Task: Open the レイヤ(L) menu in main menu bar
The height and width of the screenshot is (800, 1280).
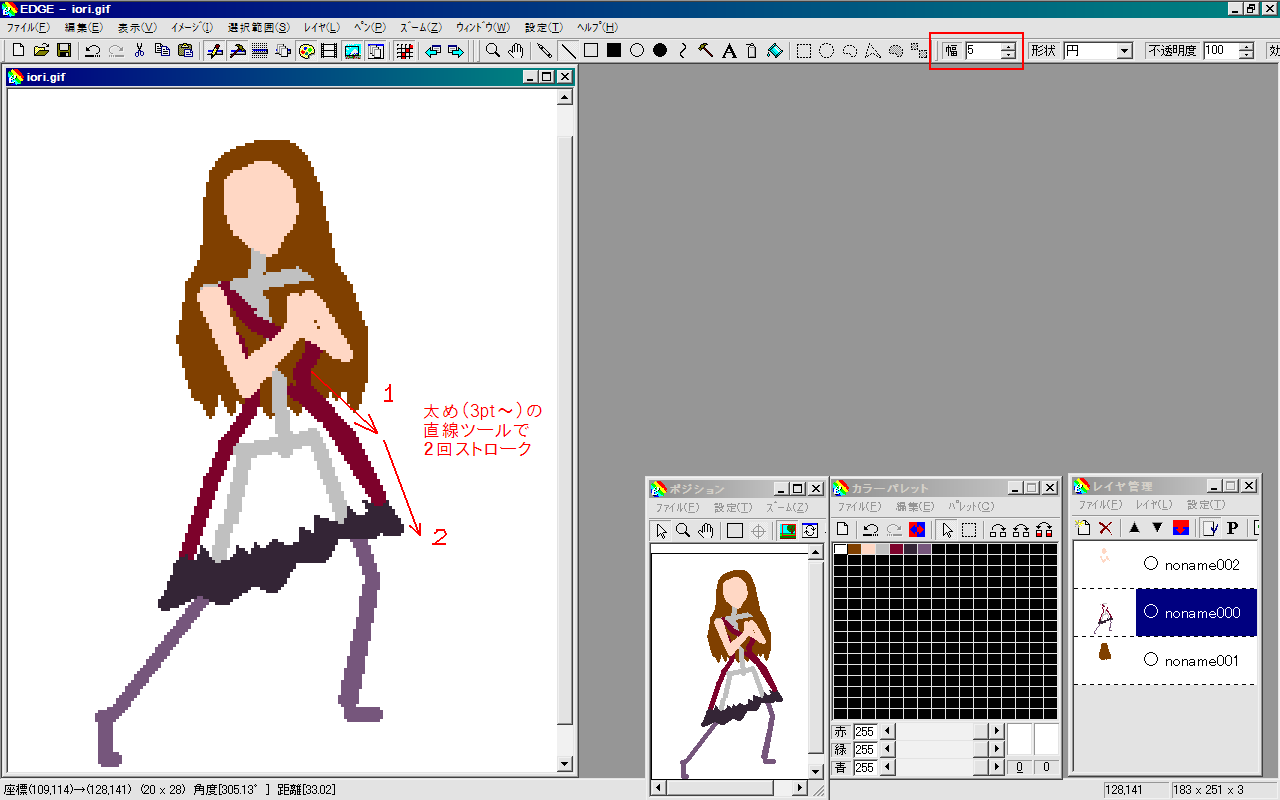Action: [x=321, y=27]
